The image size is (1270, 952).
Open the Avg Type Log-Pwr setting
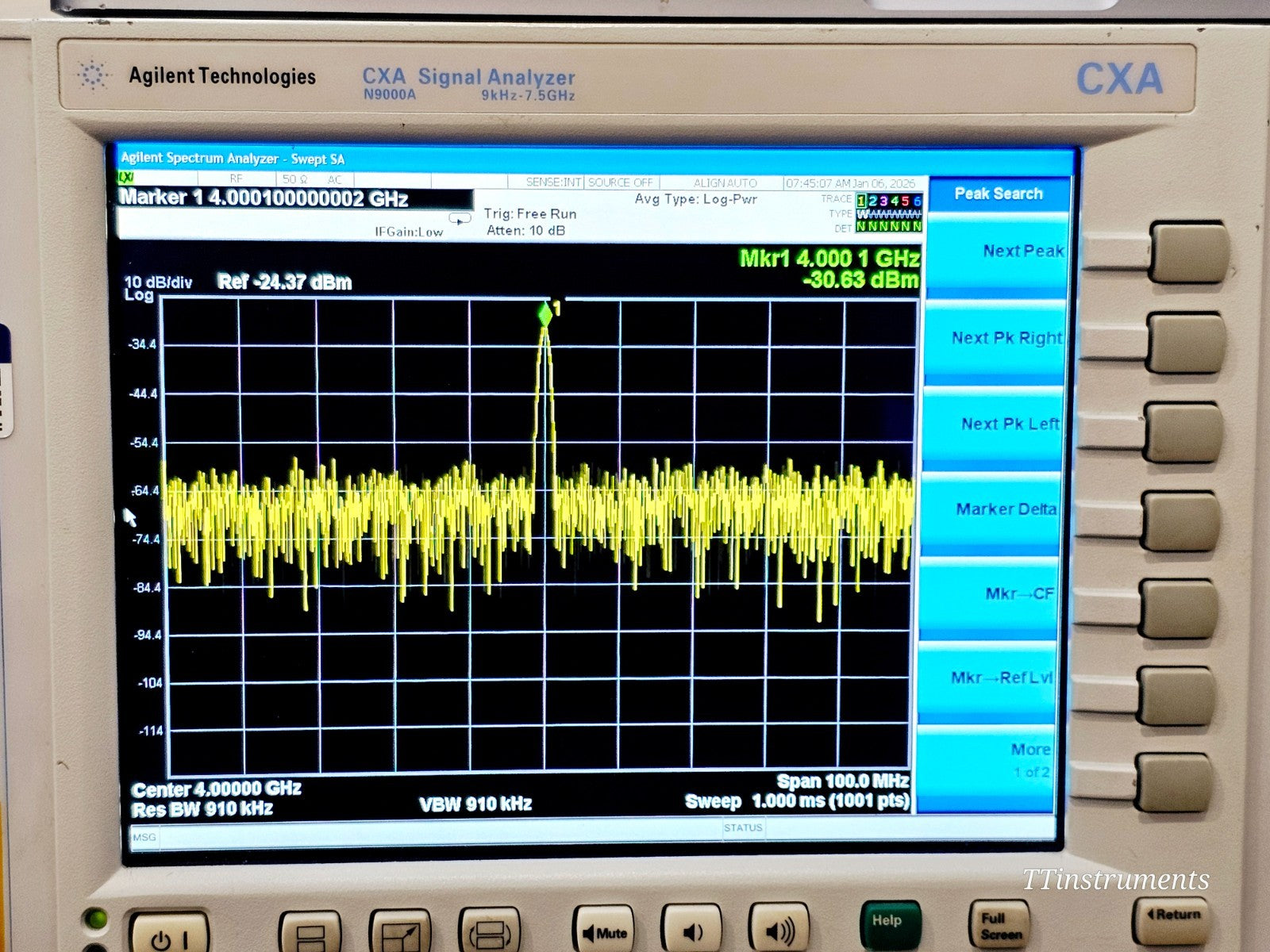tap(698, 200)
